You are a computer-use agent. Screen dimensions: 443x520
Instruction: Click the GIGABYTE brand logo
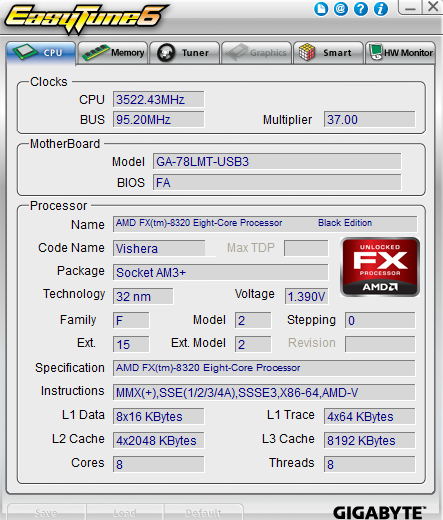(379, 512)
